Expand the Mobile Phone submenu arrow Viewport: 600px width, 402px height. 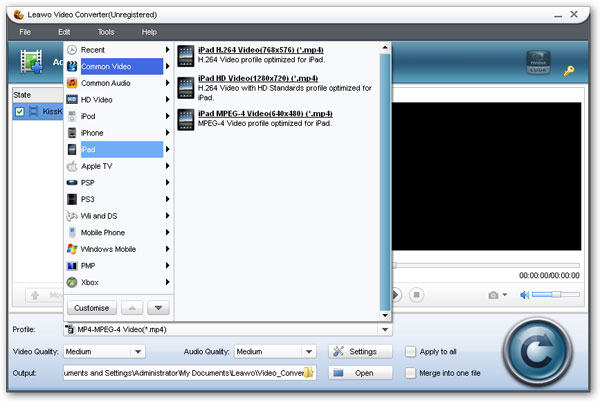168,232
